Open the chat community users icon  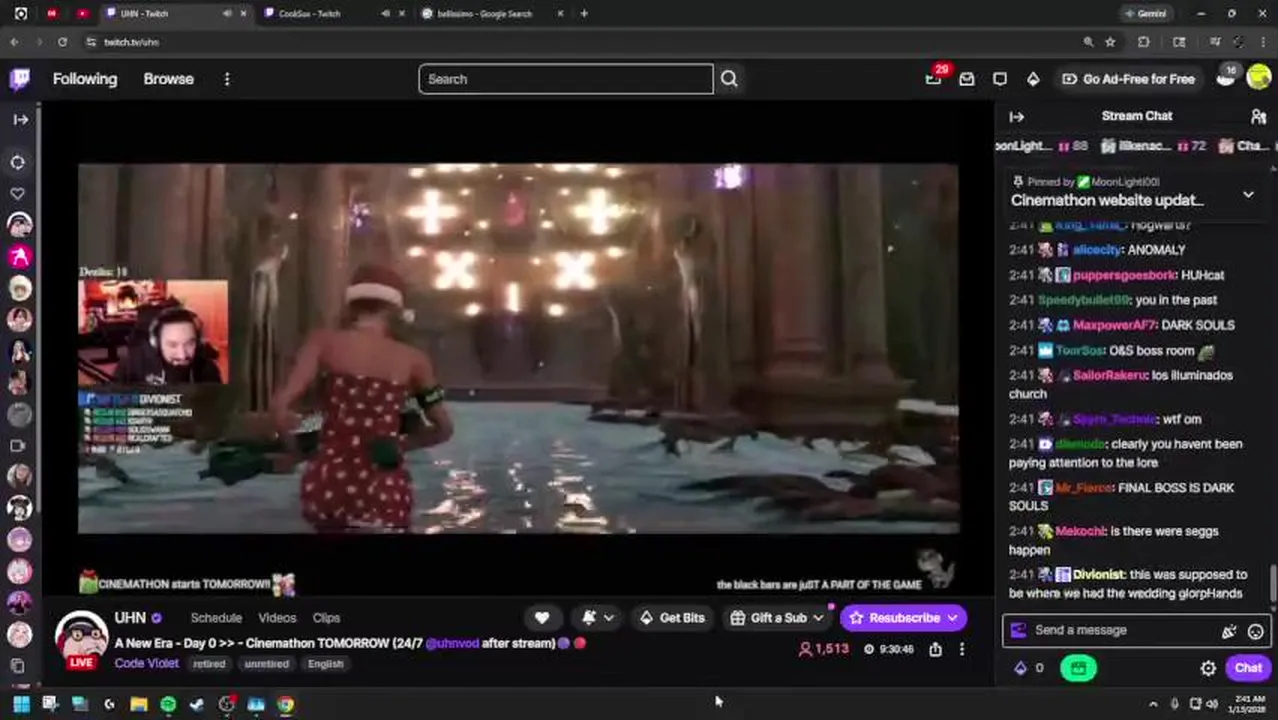1258,117
